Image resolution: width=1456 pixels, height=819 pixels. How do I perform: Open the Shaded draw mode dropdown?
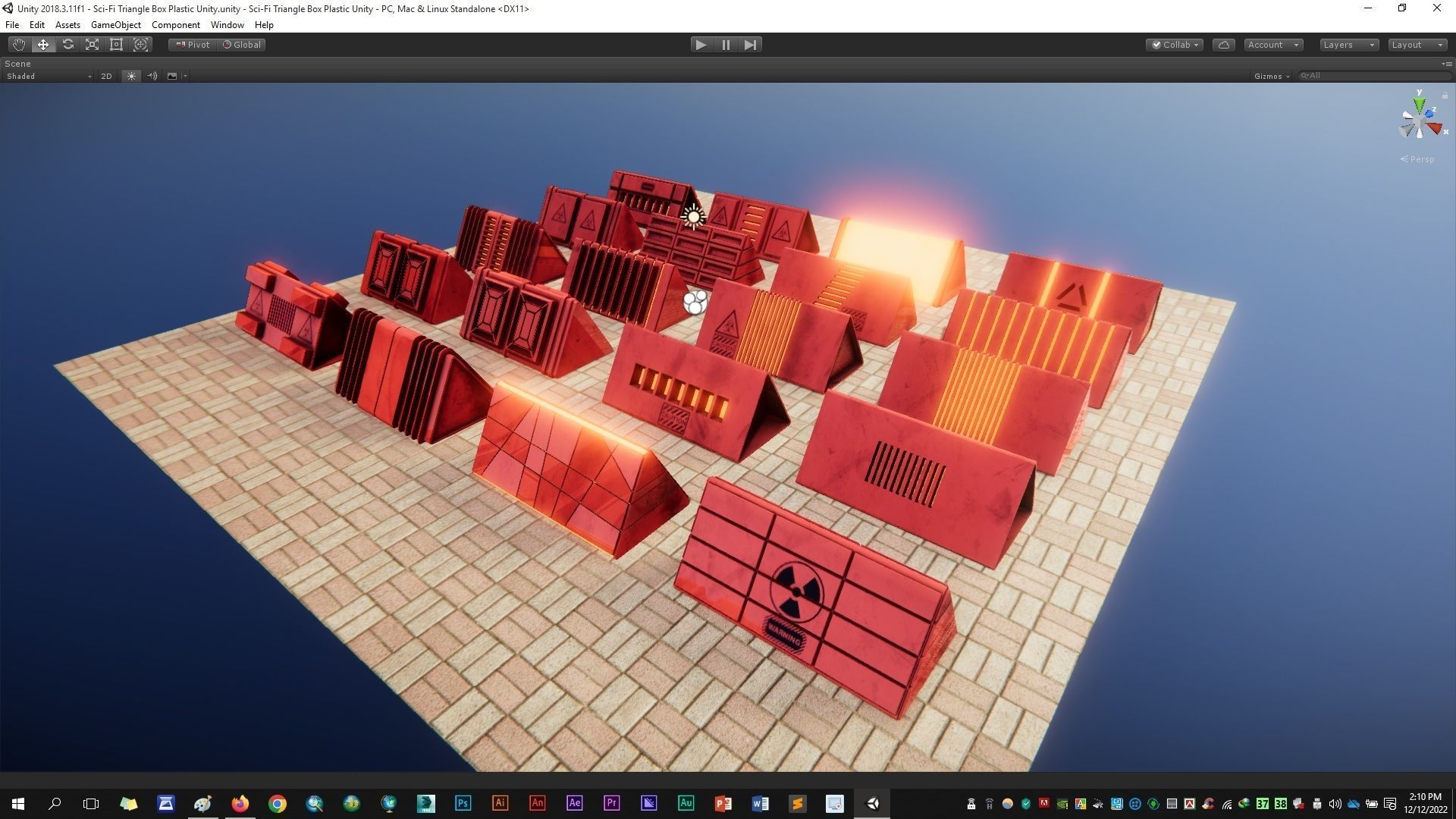point(49,76)
